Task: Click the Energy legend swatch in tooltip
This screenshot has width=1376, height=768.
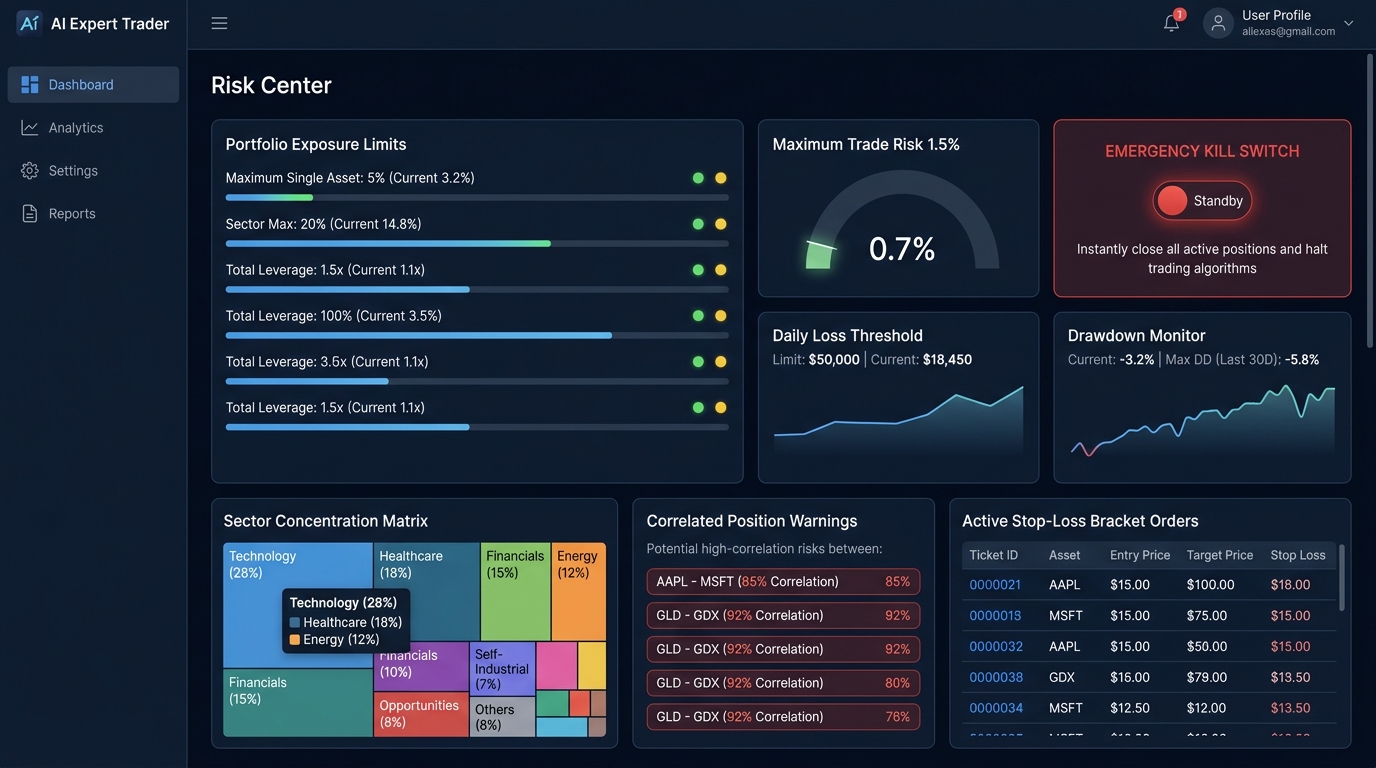Action: [x=295, y=640]
